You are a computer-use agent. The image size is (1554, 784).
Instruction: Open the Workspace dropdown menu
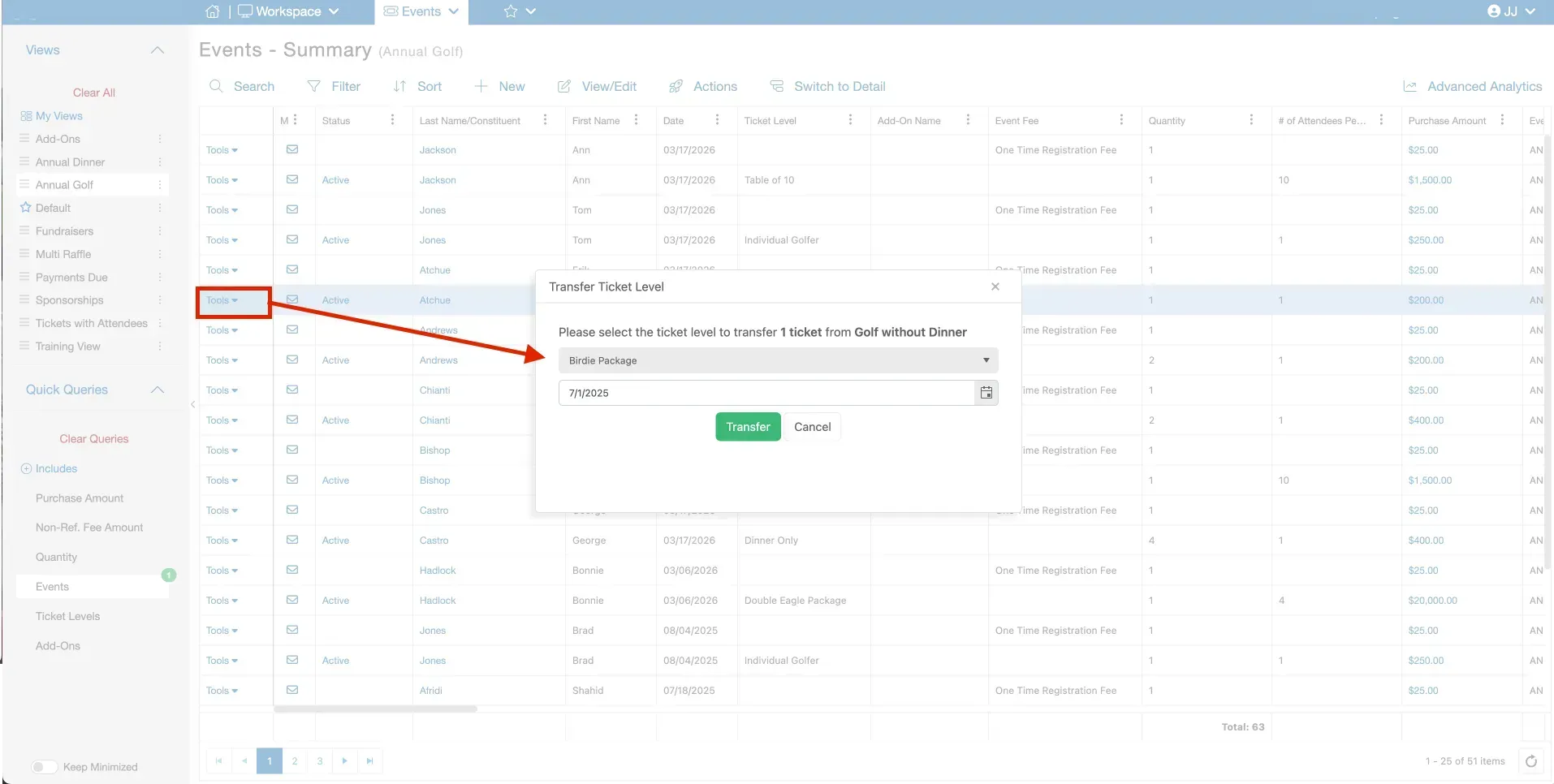coord(288,11)
